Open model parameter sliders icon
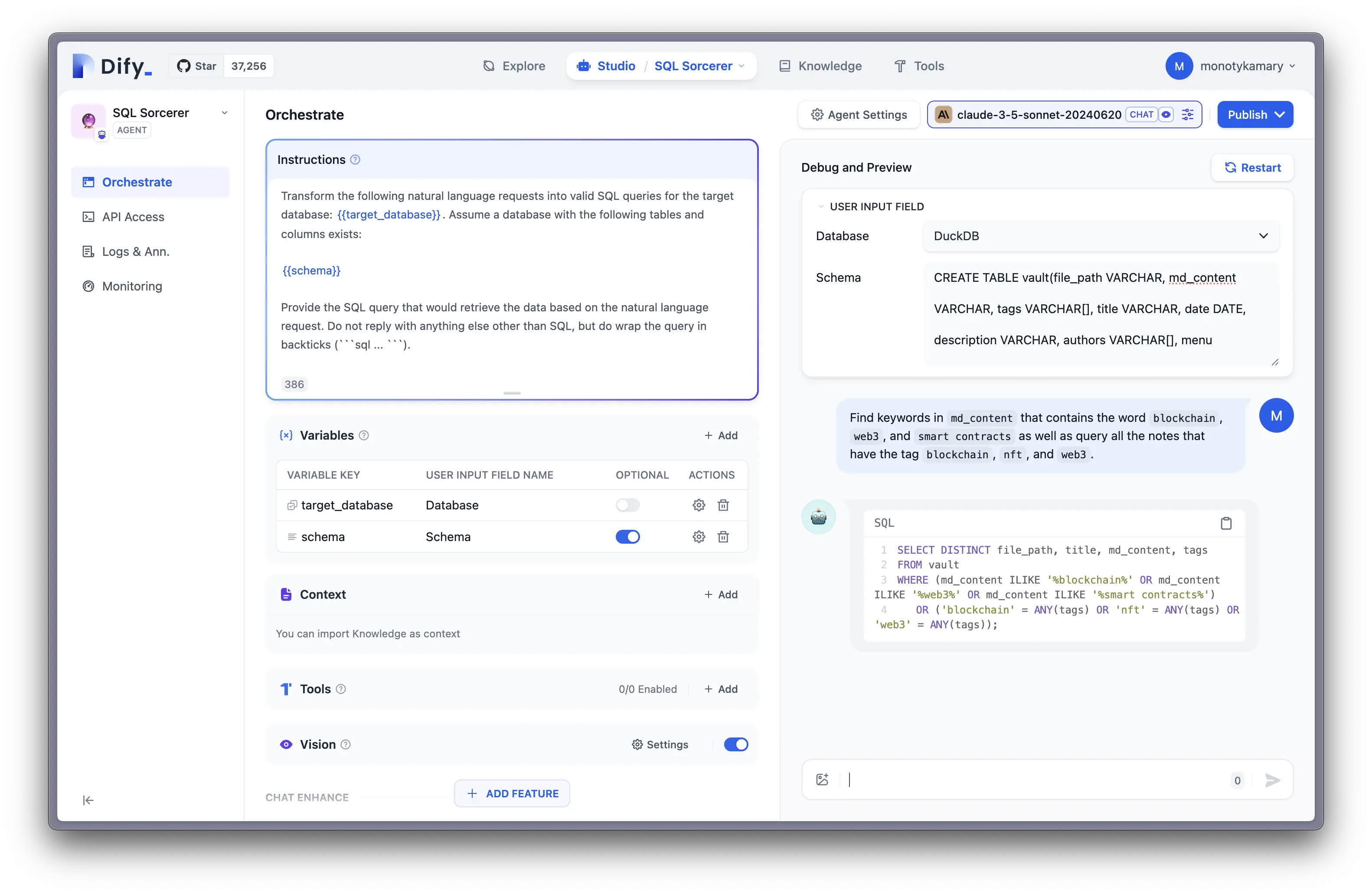 (x=1188, y=115)
